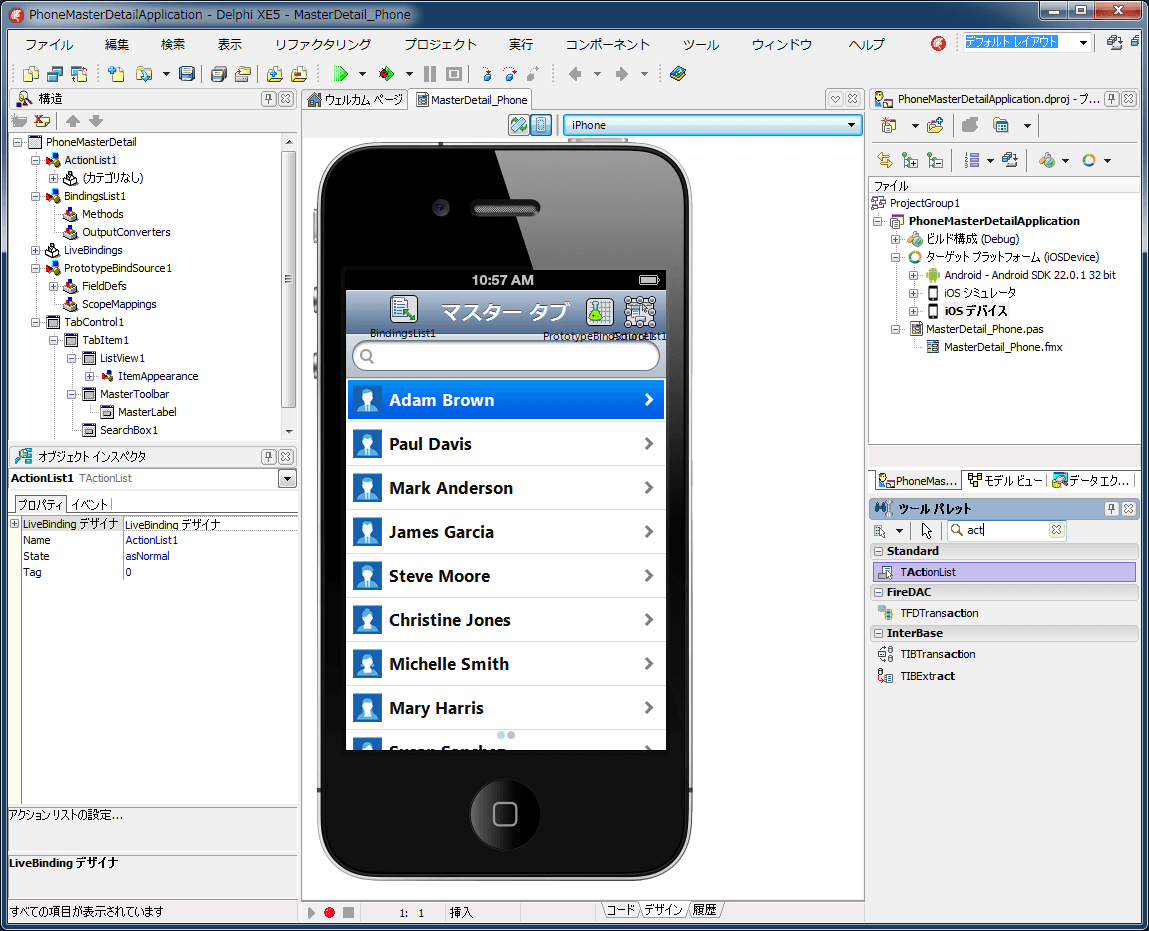Click the Structure panel move down arrow
Viewport: 1149px width, 931px height.
click(96, 121)
